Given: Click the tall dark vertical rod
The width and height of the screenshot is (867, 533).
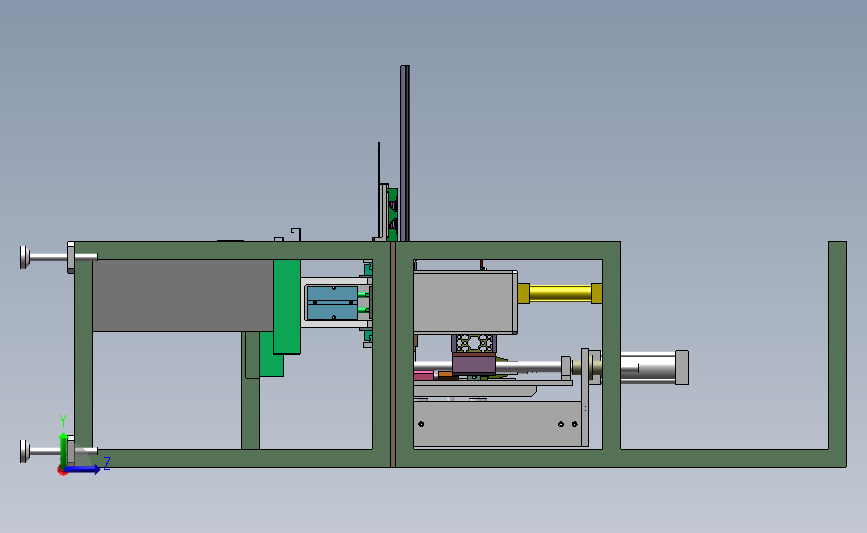Looking at the screenshot, I should [405, 153].
